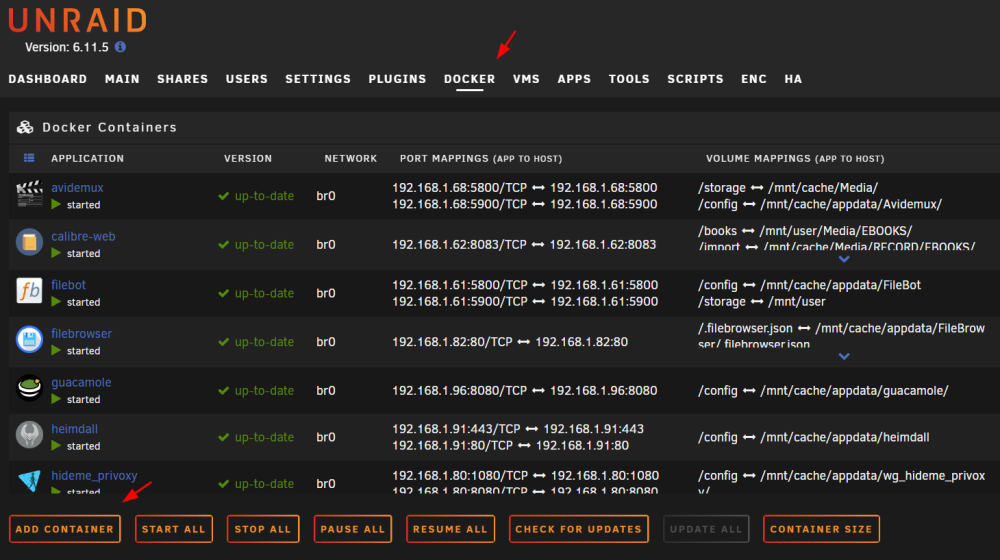
Task: Expand calibre-web volume mappings chevron
Action: pos(844,260)
